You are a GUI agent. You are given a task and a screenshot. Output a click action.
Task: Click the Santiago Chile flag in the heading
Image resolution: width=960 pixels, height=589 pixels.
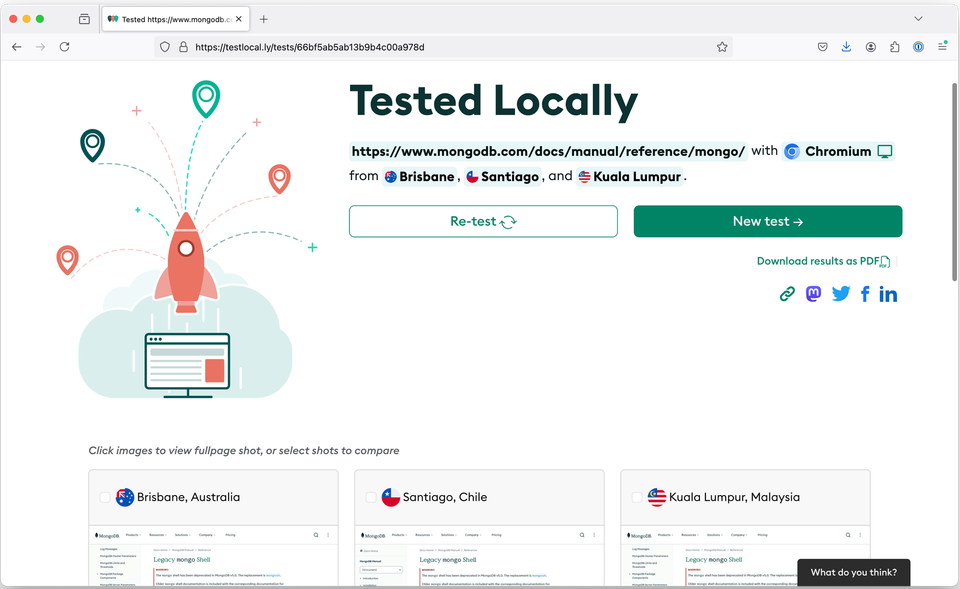pyautogui.click(x=472, y=177)
